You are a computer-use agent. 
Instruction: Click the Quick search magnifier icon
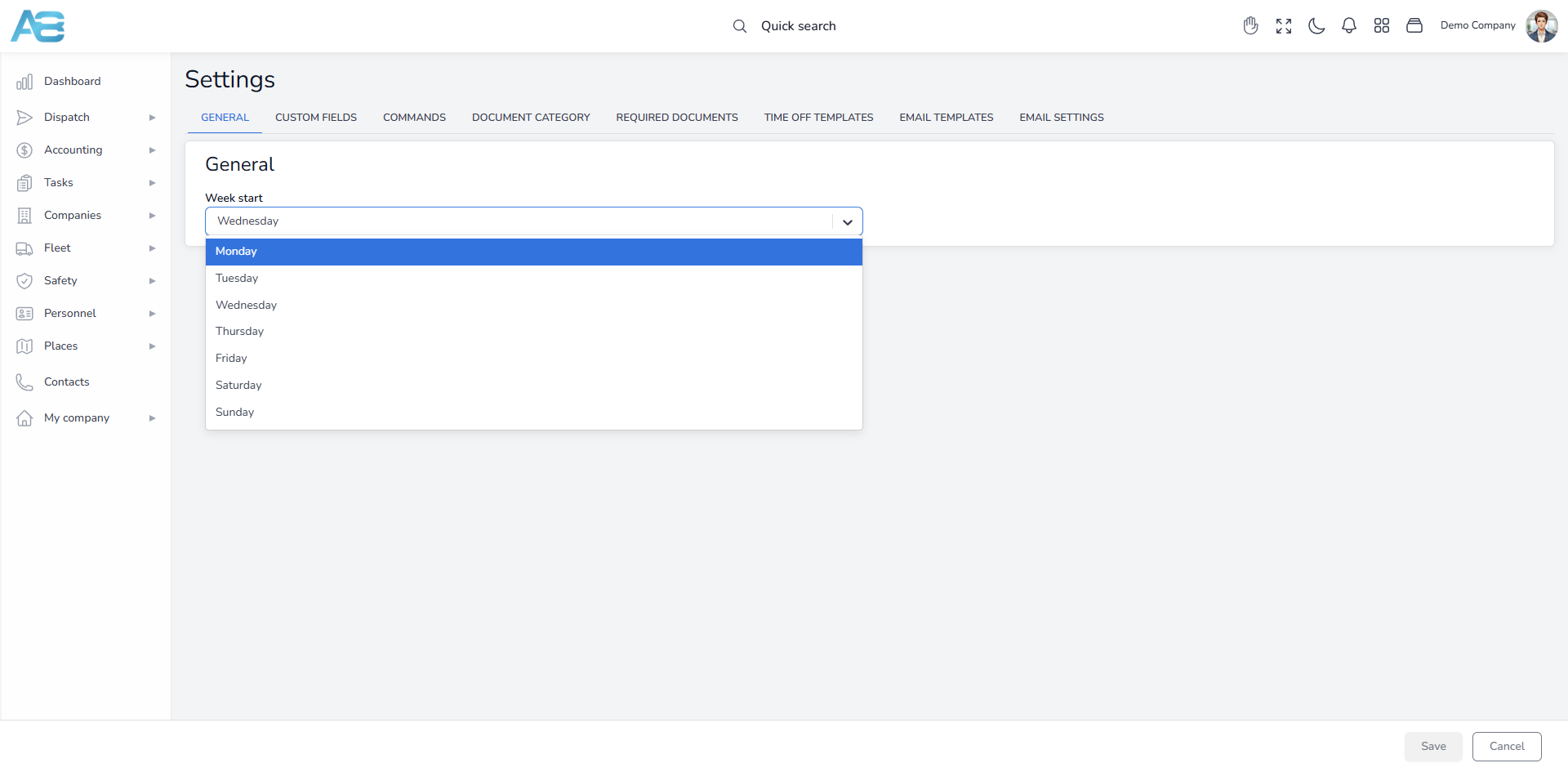pyautogui.click(x=740, y=26)
